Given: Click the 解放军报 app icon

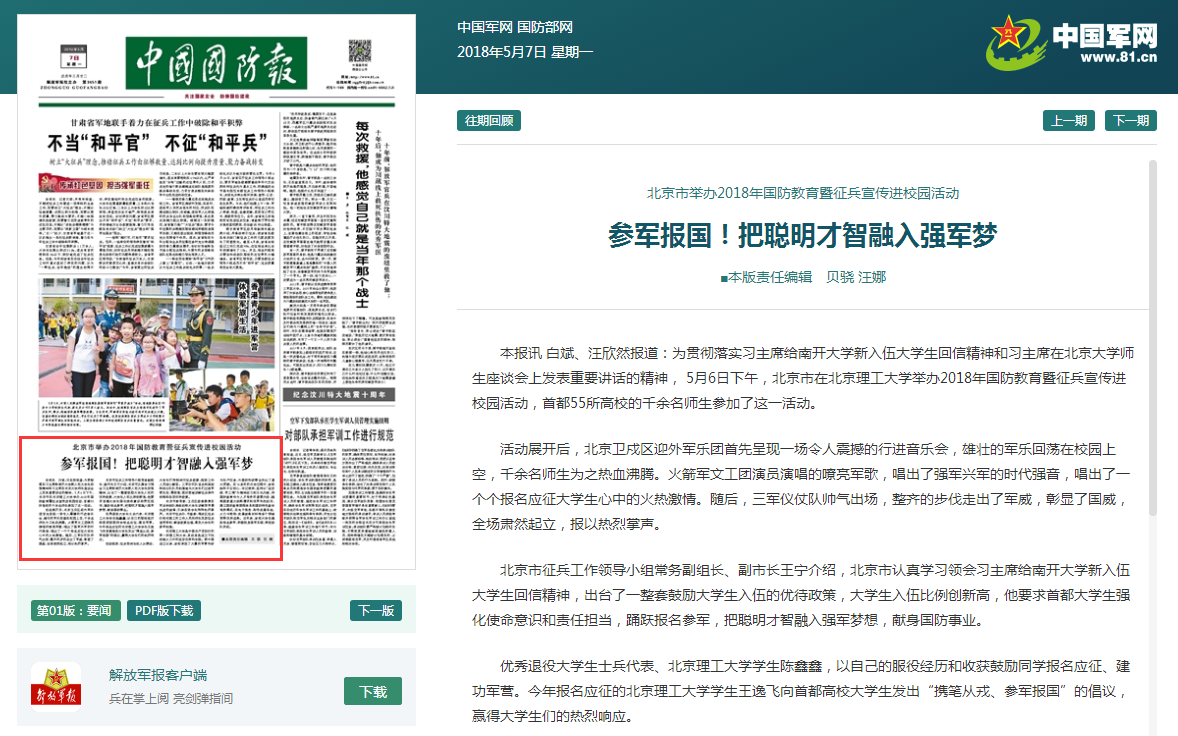Looking at the screenshot, I should pos(56,688).
